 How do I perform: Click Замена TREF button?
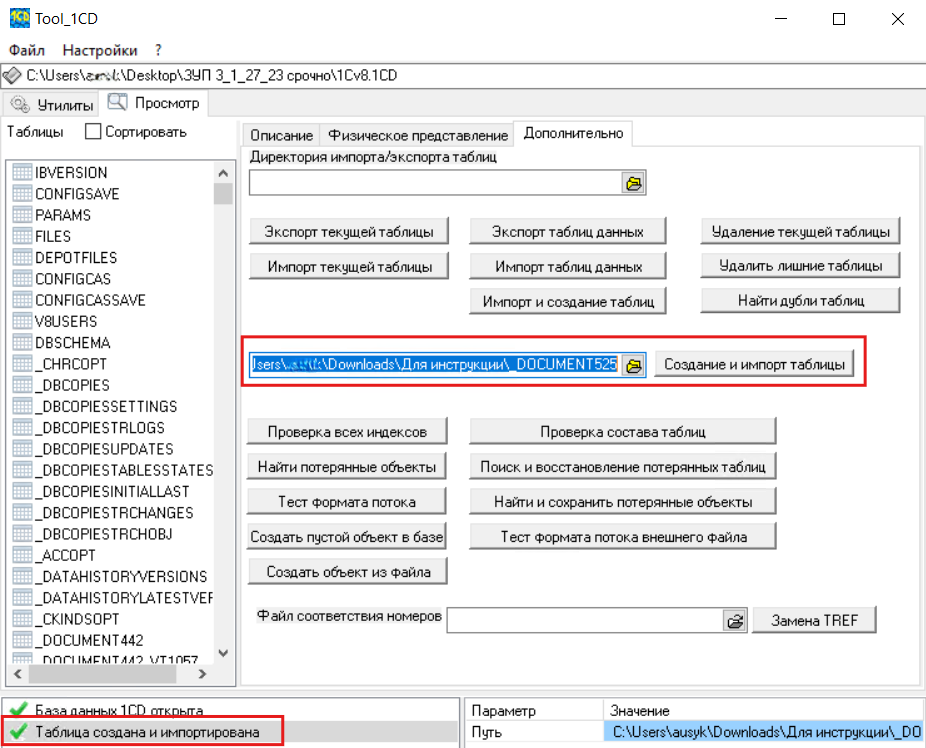[x=814, y=620]
